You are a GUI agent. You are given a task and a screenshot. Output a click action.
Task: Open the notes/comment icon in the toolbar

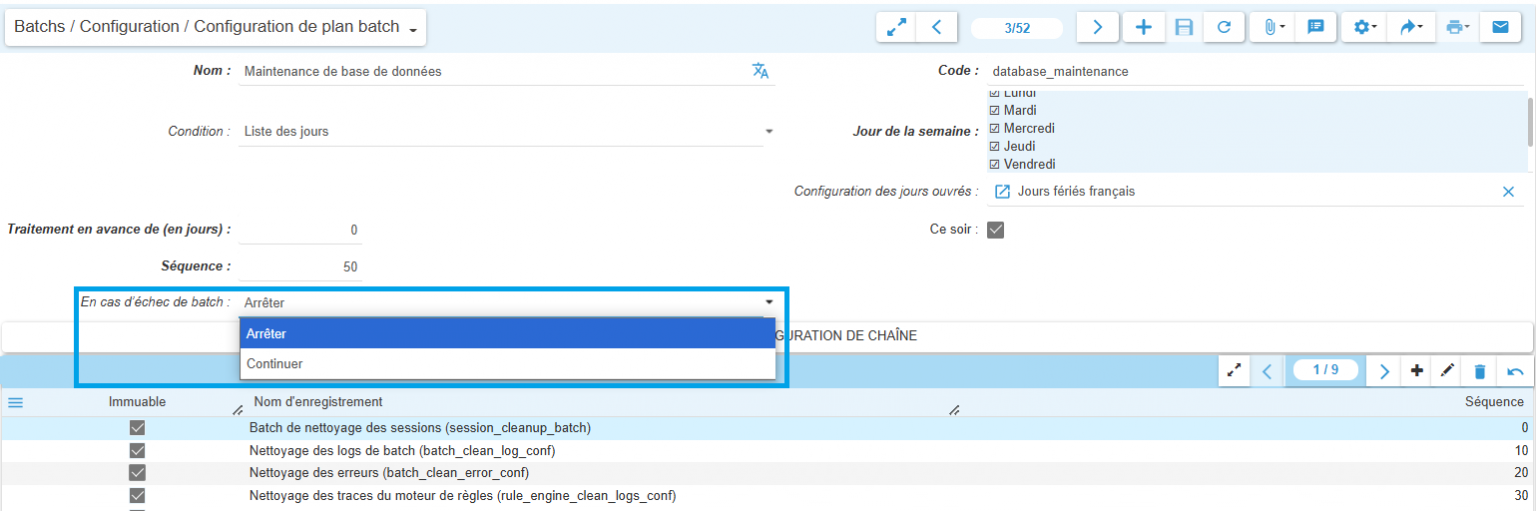[x=1316, y=28]
